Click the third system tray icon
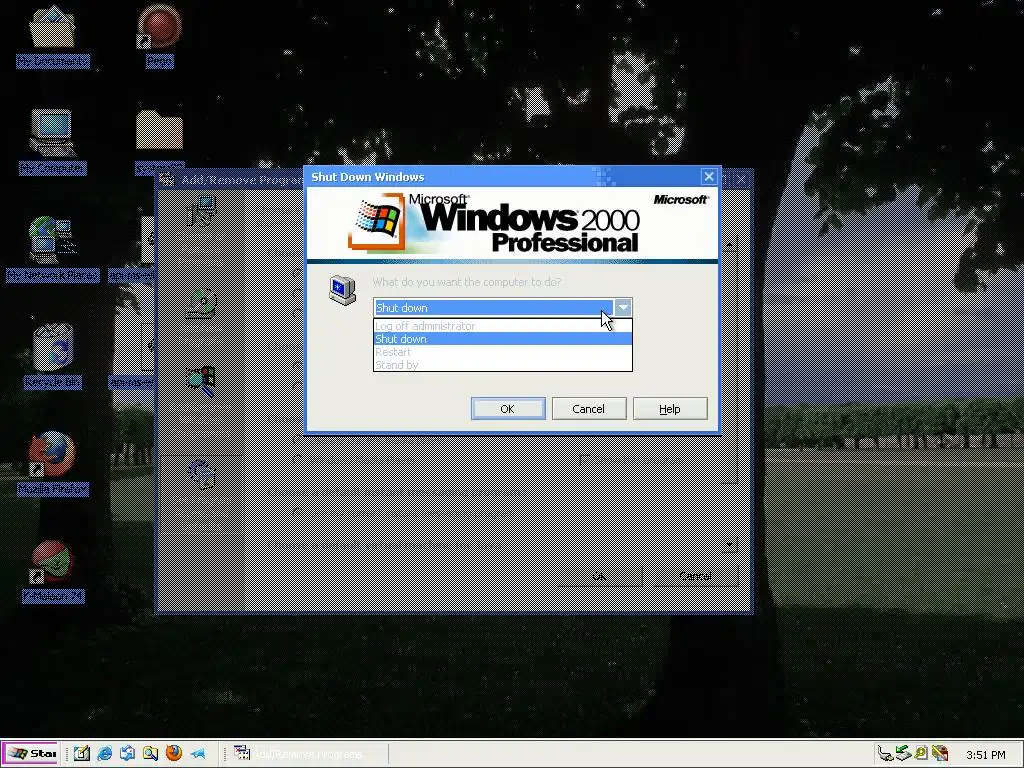Screen dimensions: 1024x768 pyautogui.click(x=921, y=754)
